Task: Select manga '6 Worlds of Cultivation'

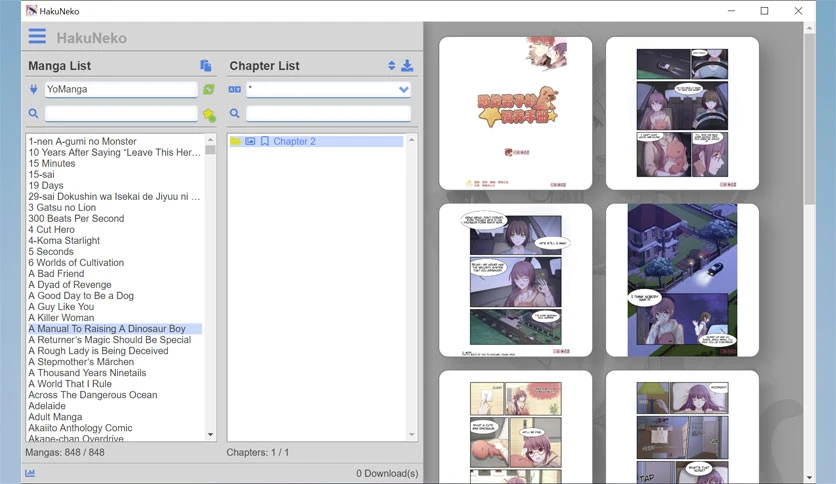Action: point(76,262)
